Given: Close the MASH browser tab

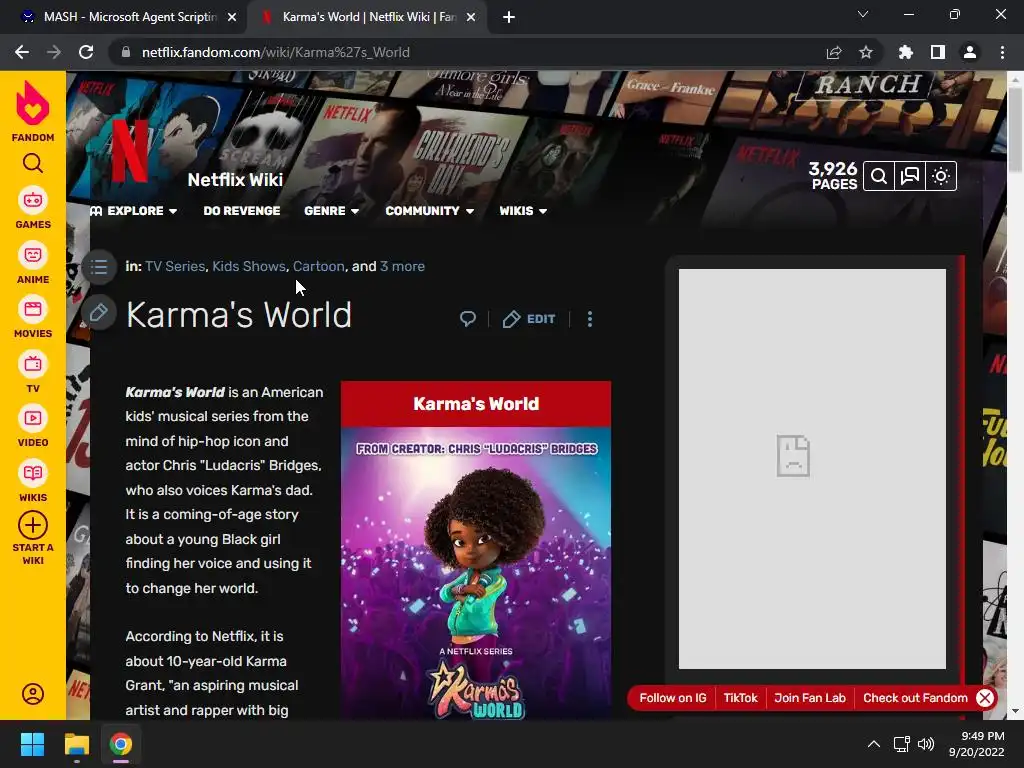Looking at the screenshot, I should (x=232, y=17).
